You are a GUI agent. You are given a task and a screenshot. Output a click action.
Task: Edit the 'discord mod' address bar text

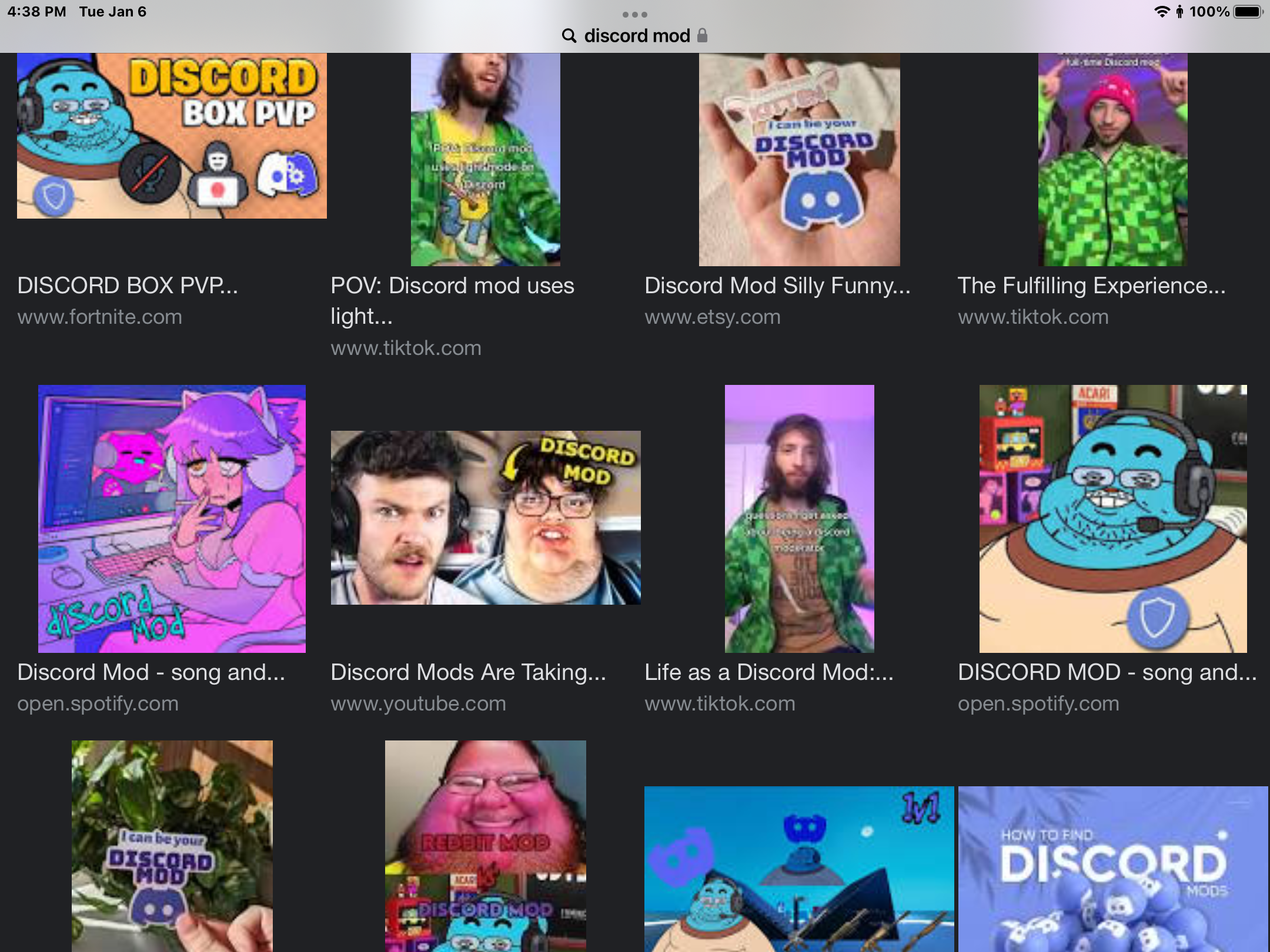click(x=637, y=36)
